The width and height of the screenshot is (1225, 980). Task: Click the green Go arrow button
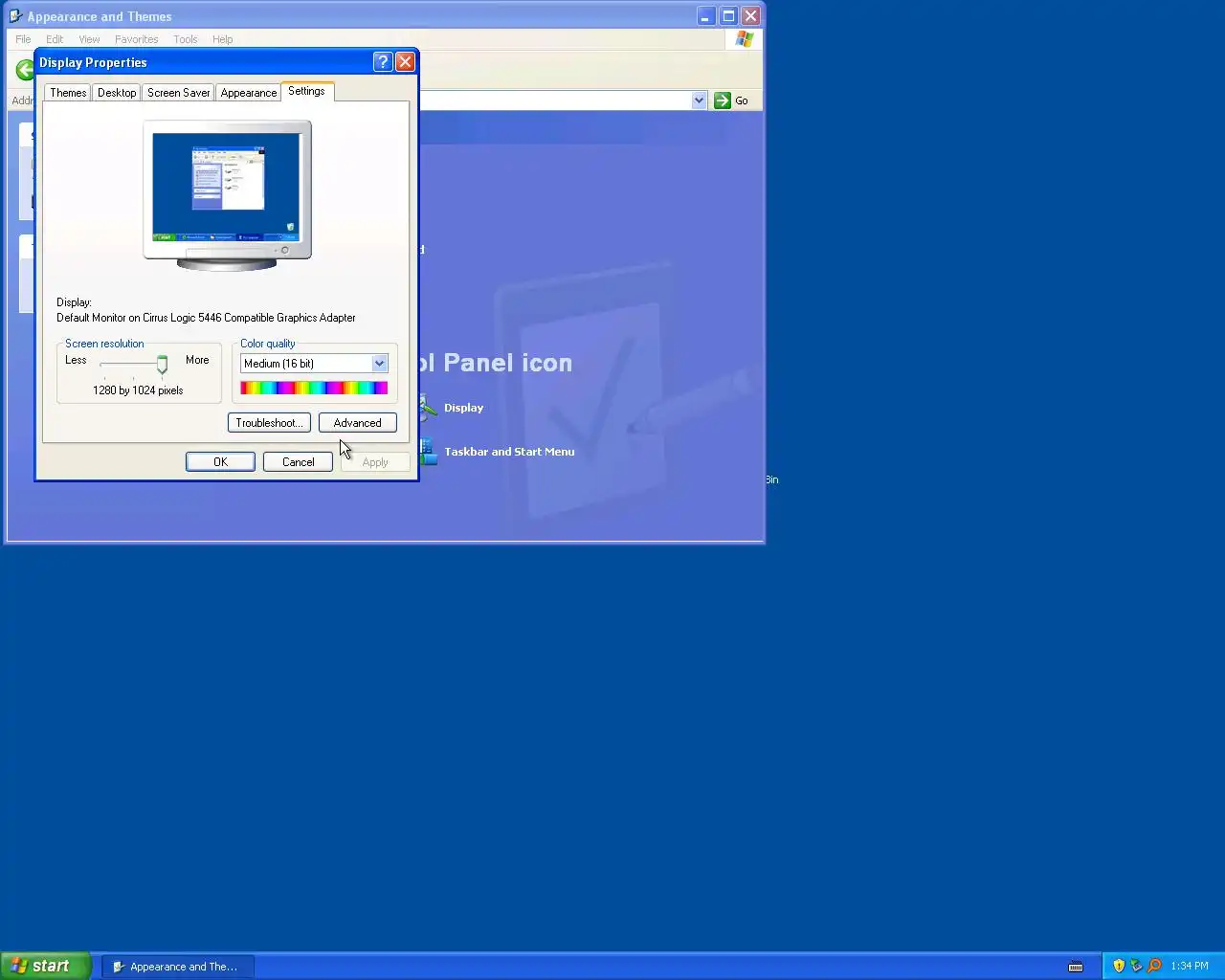pos(723,100)
